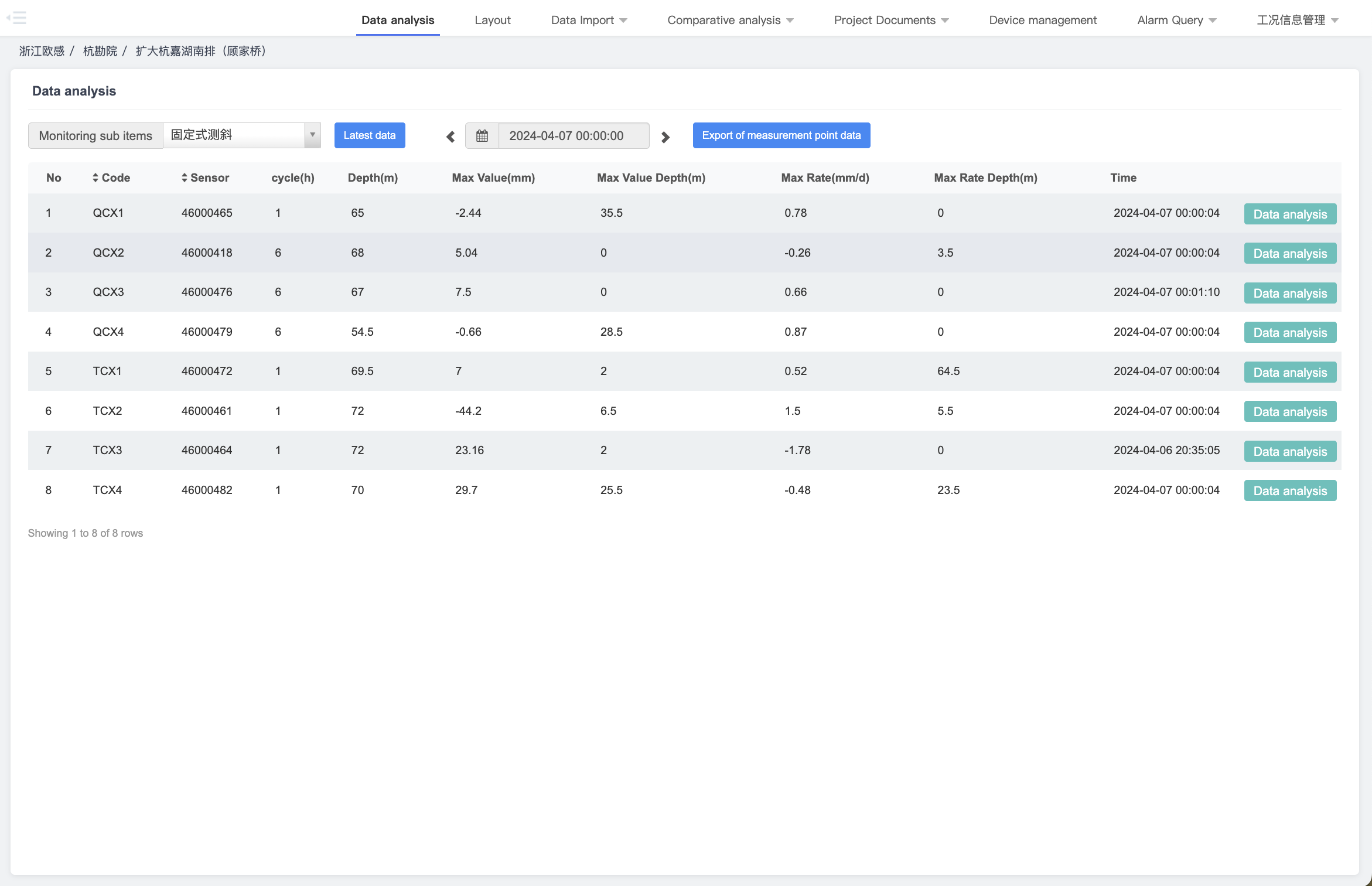Click the Max Value Depth(m) column header
This screenshot has width=1372, height=886.
point(651,178)
